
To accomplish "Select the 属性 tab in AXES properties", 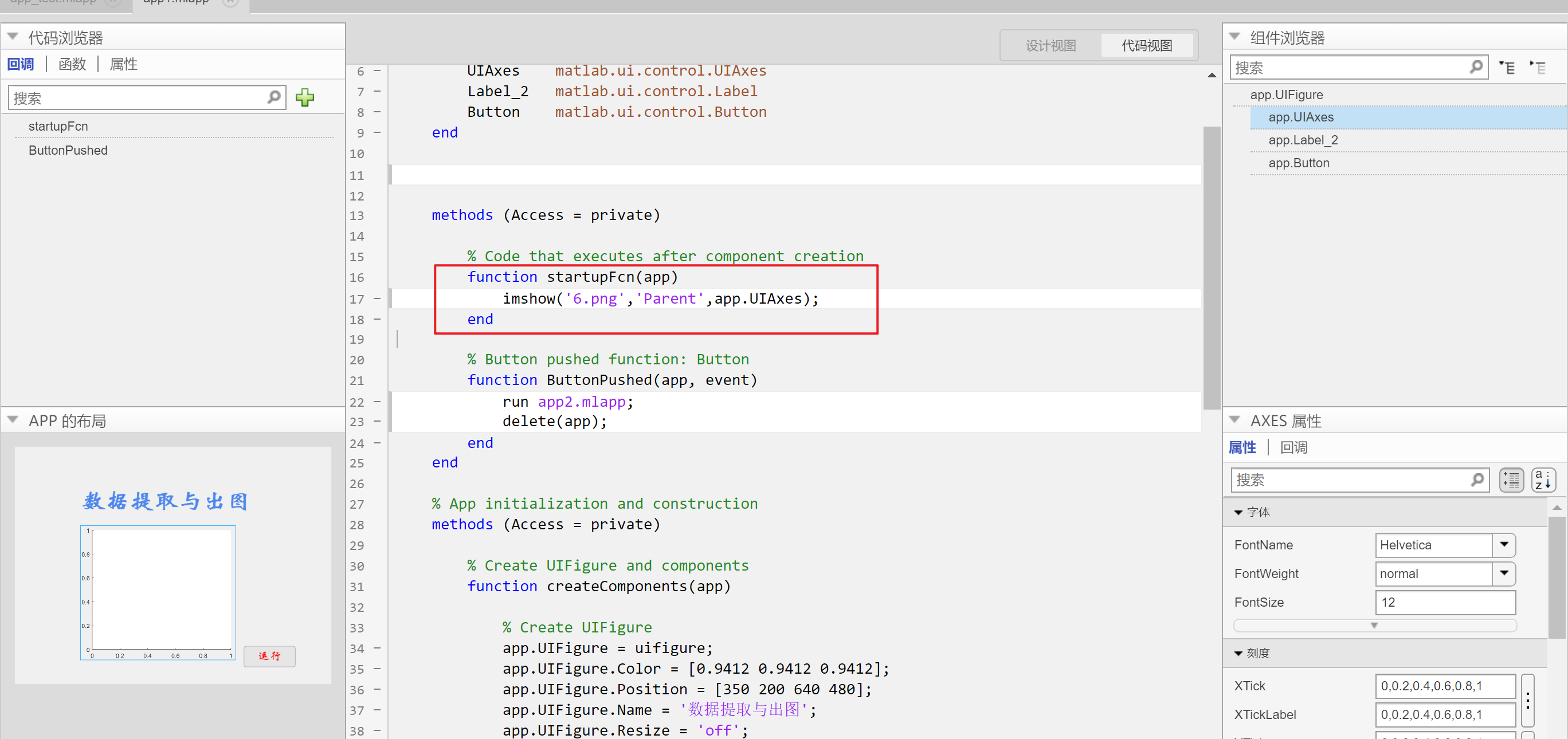I will pos(1242,447).
